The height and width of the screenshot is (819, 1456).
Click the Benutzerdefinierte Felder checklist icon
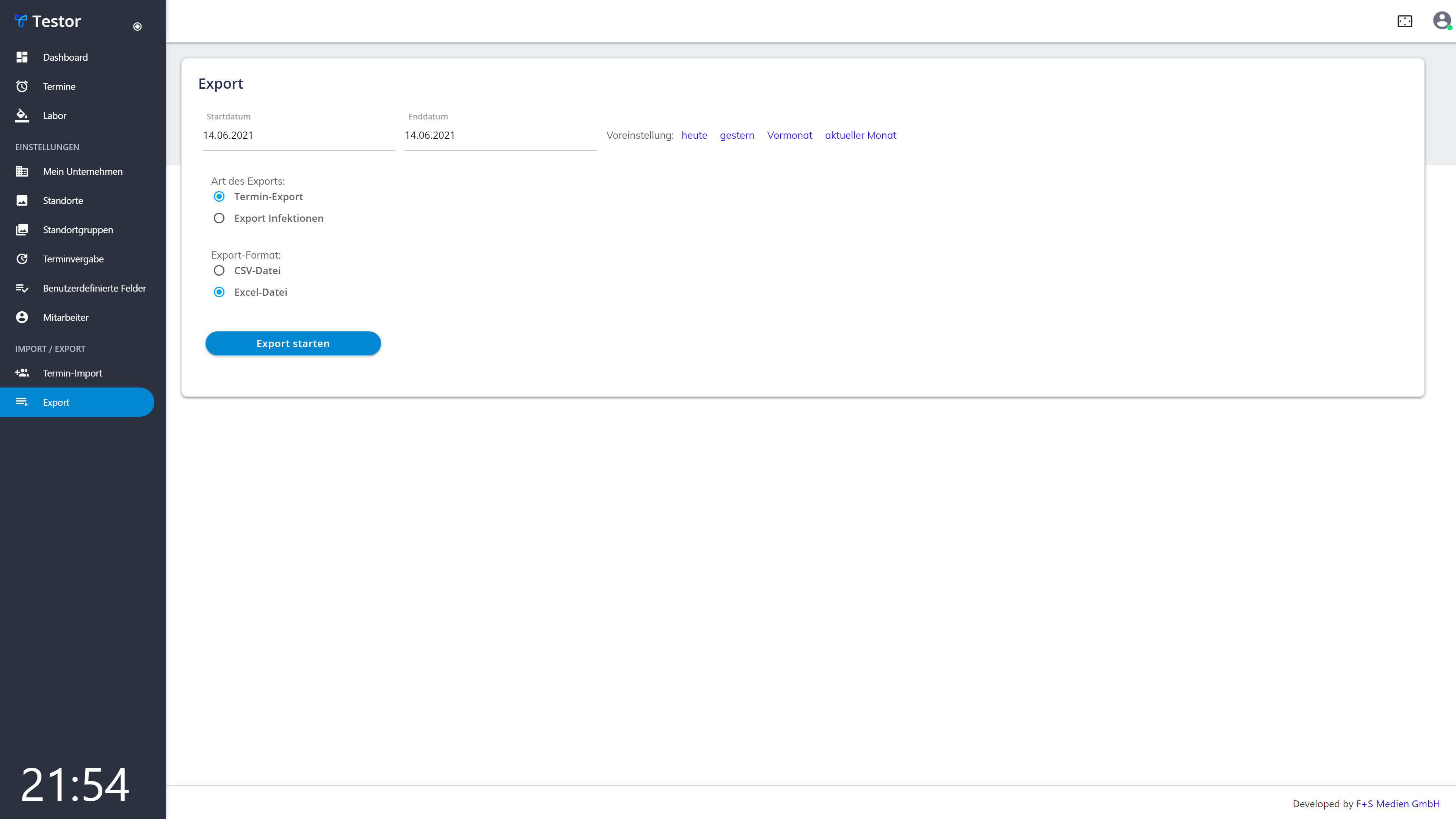point(22,288)
